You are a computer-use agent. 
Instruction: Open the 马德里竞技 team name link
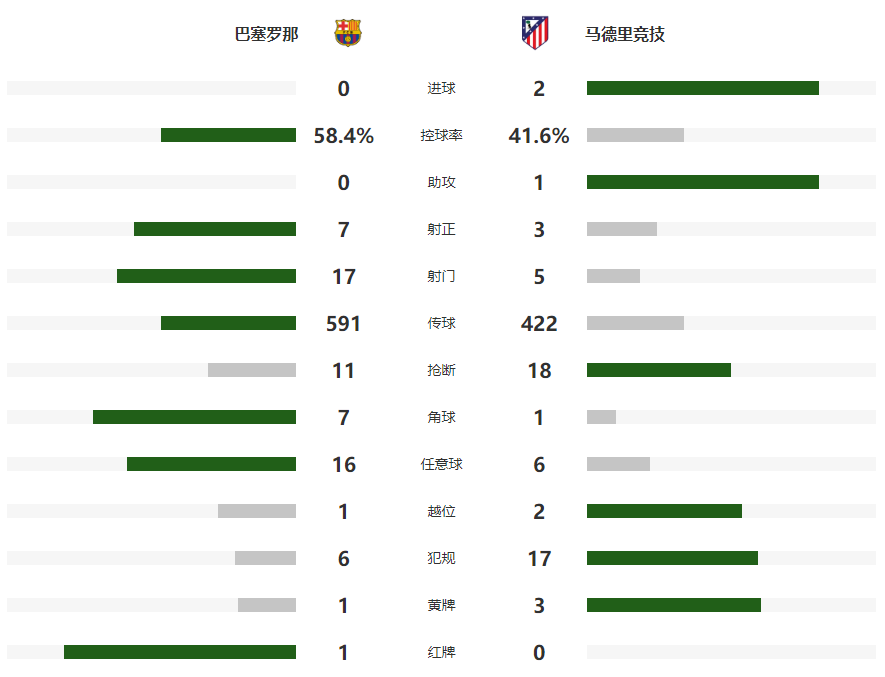tap(625, 34)
